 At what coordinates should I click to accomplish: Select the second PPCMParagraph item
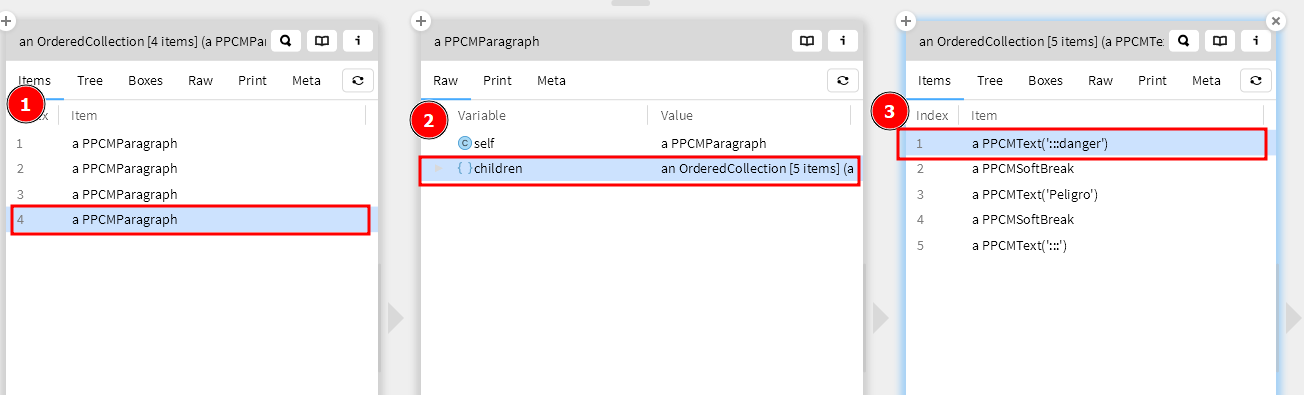[x=192, y=169]
